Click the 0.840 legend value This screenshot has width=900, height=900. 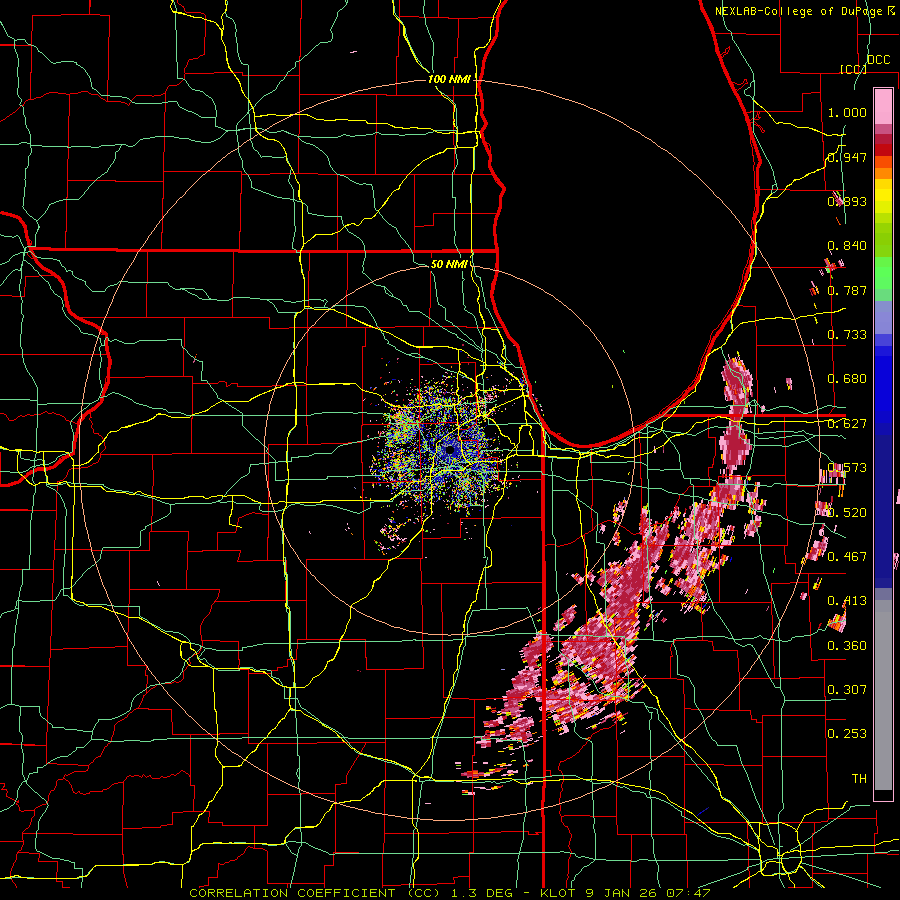coord(847,246)
